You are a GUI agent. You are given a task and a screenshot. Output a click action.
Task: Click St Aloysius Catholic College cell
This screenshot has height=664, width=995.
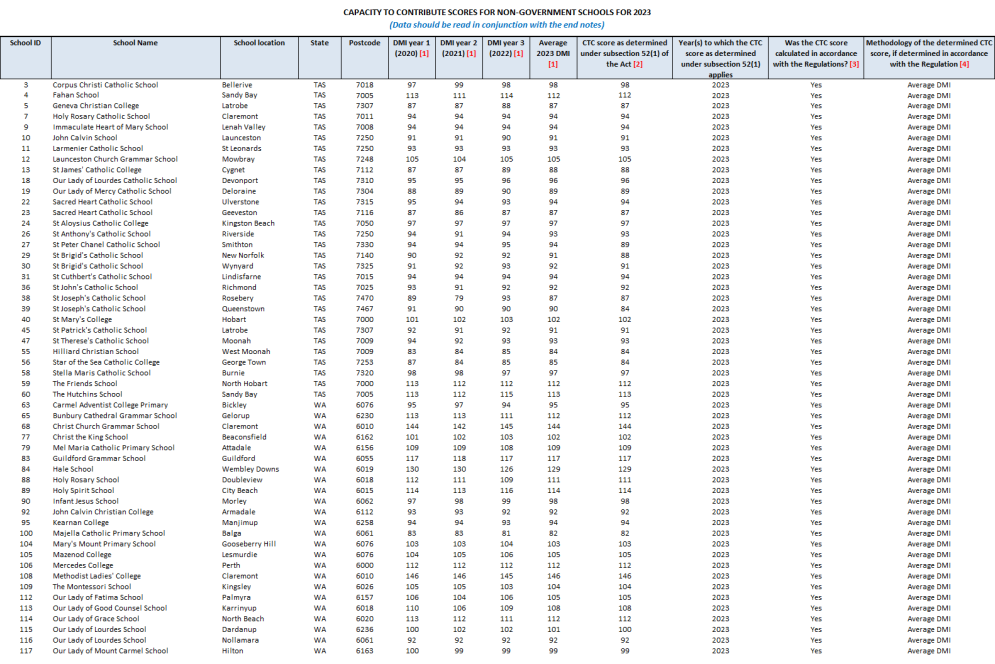100,223
